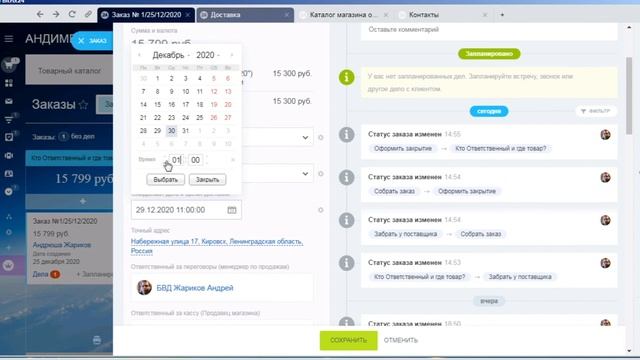The image size is (640, 360).
Task: Open Андрюша Жариков on the order card
Action: click(x=62, y=245)
